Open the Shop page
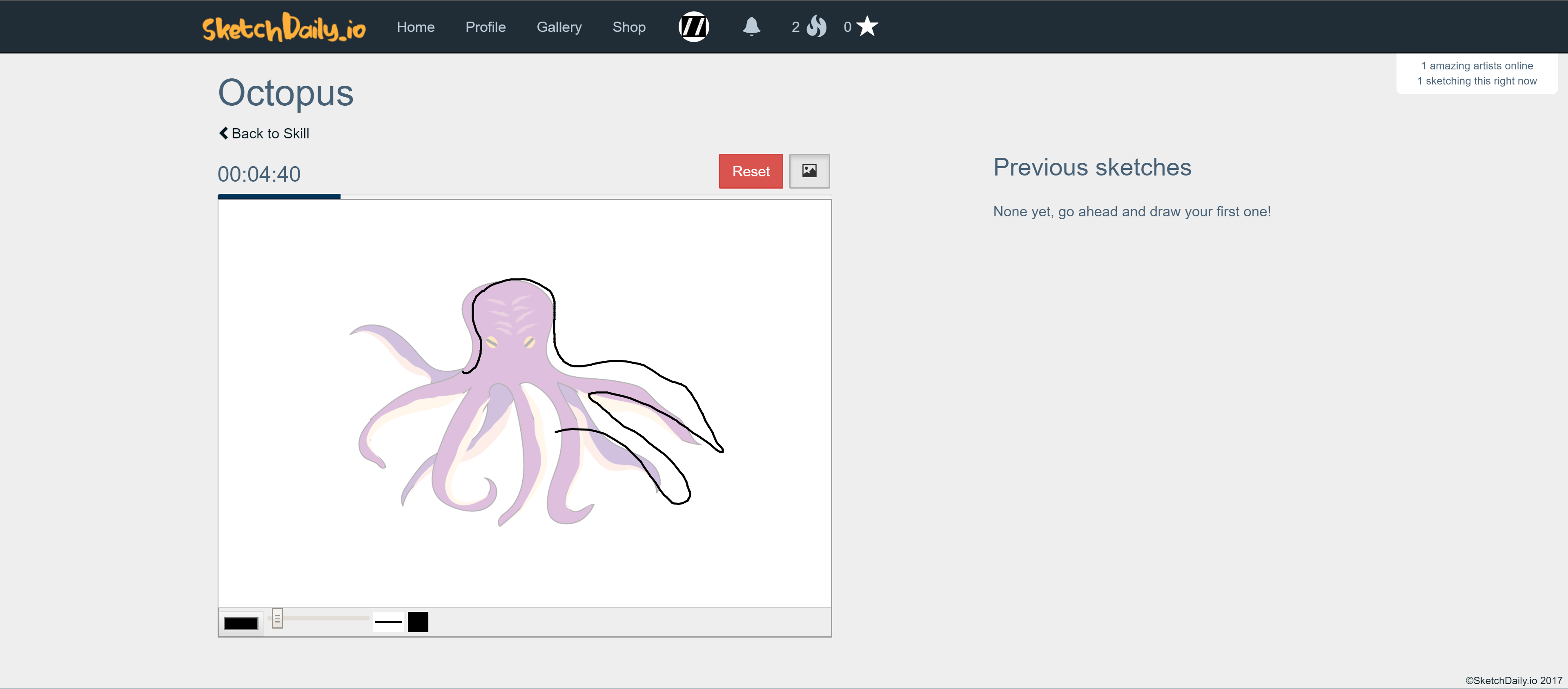1568x689 pixels. 629,27
